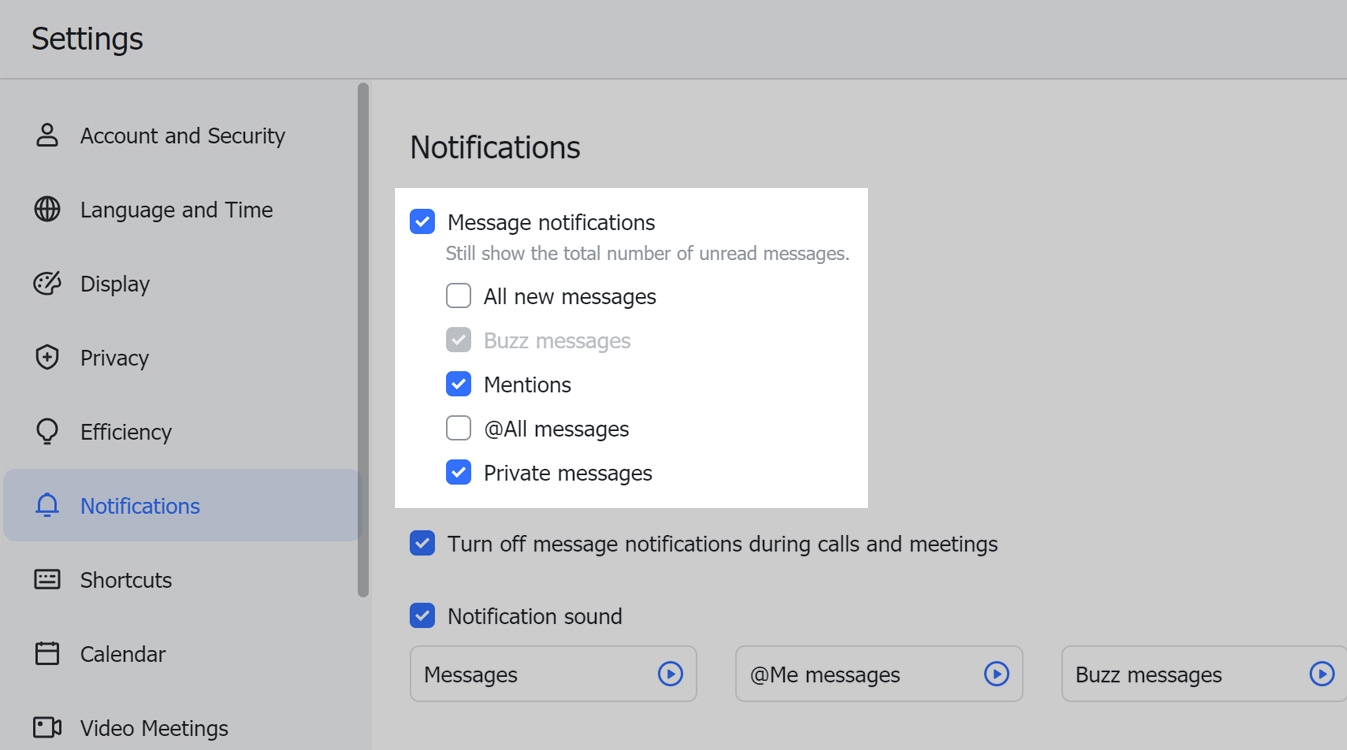Preview the Messages notification sound
The height and width of the screenshot is (750, 1347).
coord(672,674)
